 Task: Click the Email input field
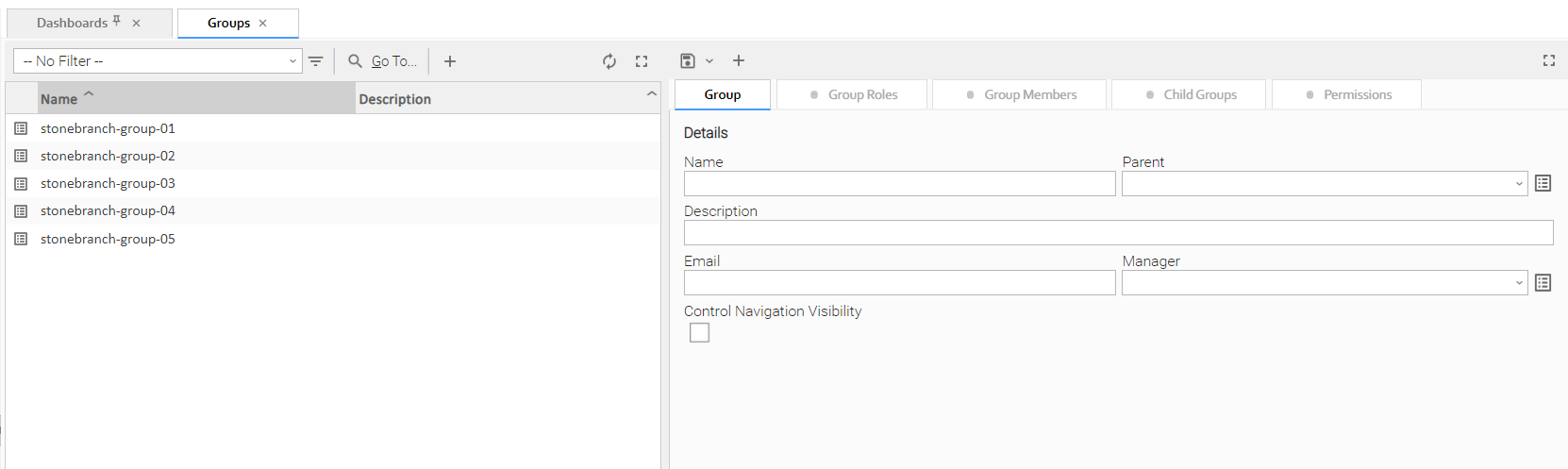899,283
